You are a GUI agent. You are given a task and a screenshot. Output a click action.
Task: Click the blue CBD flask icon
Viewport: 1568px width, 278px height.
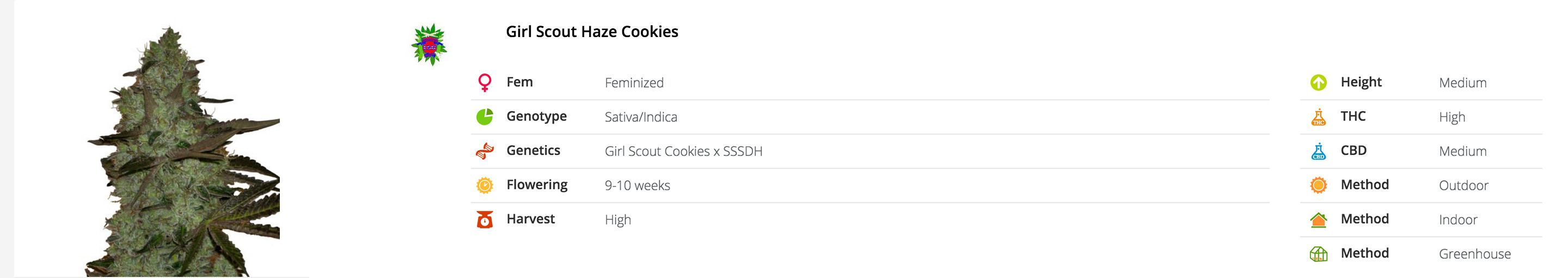coord(1319,150)
